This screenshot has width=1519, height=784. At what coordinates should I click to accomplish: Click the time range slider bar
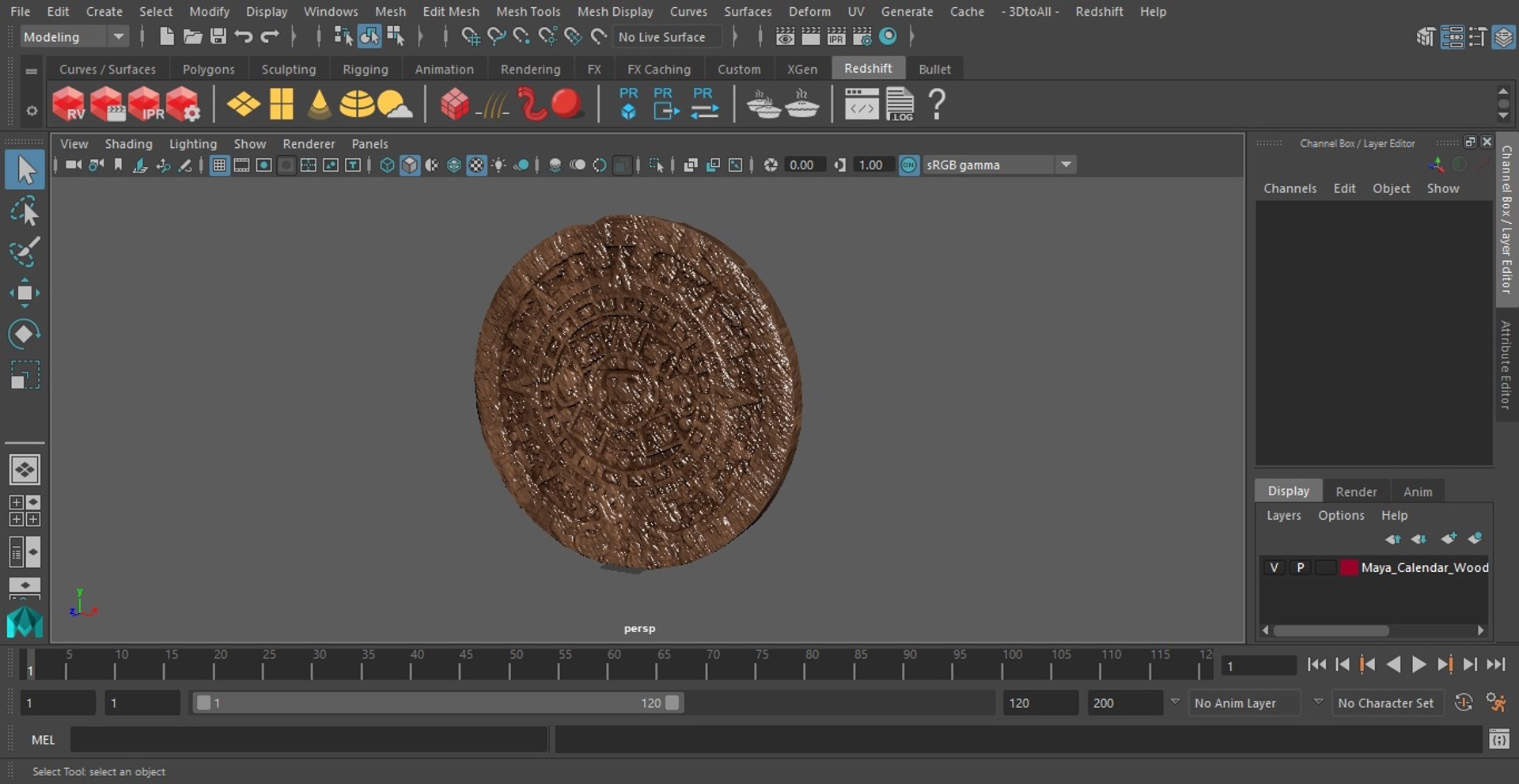pos(438,703)
